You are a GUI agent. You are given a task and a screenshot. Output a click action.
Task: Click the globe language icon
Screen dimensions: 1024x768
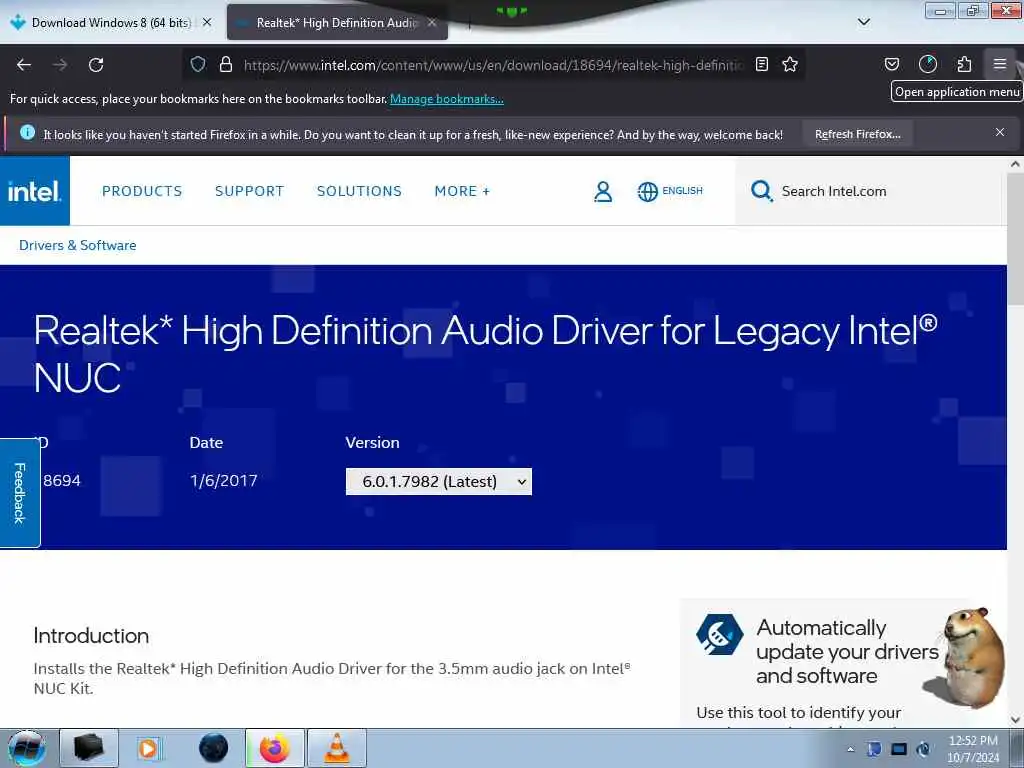coord(647,191)
